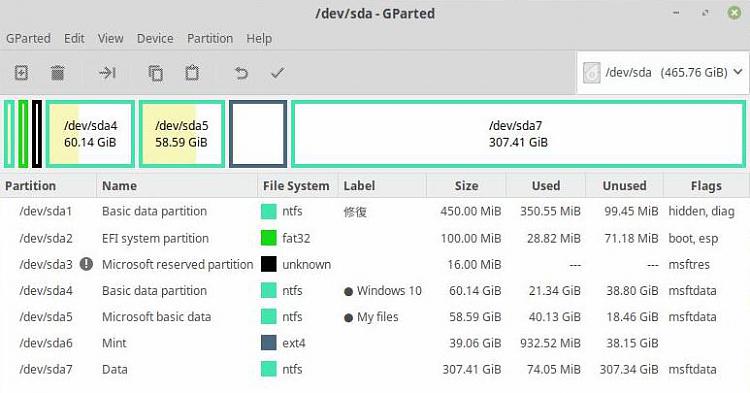Viewport: 750px width, 393px height.
Task: Click the Name column header
Action: pos(177,186)
